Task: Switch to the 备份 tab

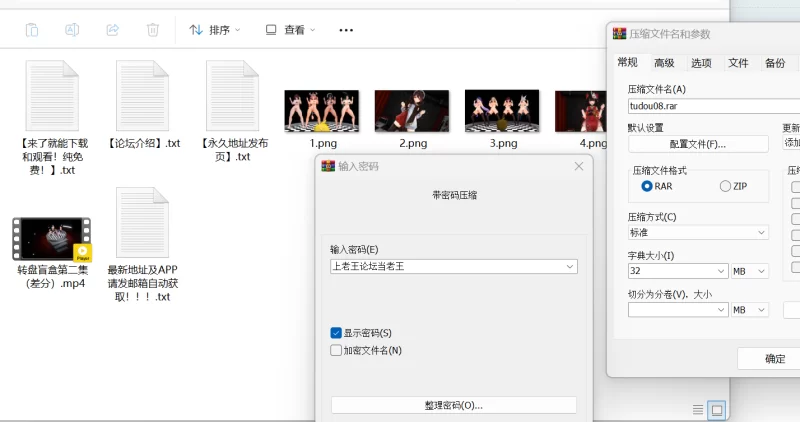Action: point(775,63)
